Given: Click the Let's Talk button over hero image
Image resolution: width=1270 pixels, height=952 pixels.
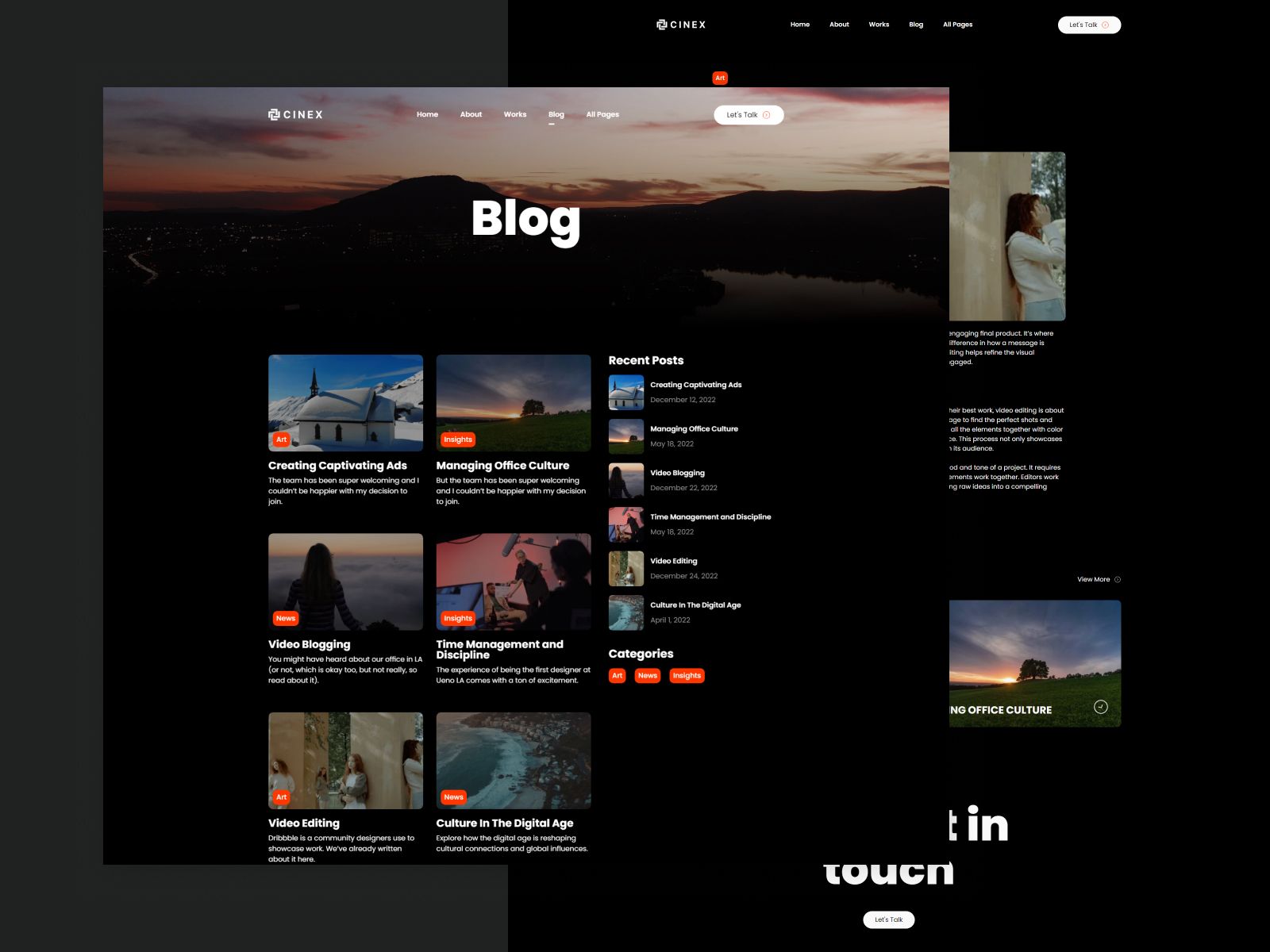Looking at the screenshot, I should [x=749, y=115].
